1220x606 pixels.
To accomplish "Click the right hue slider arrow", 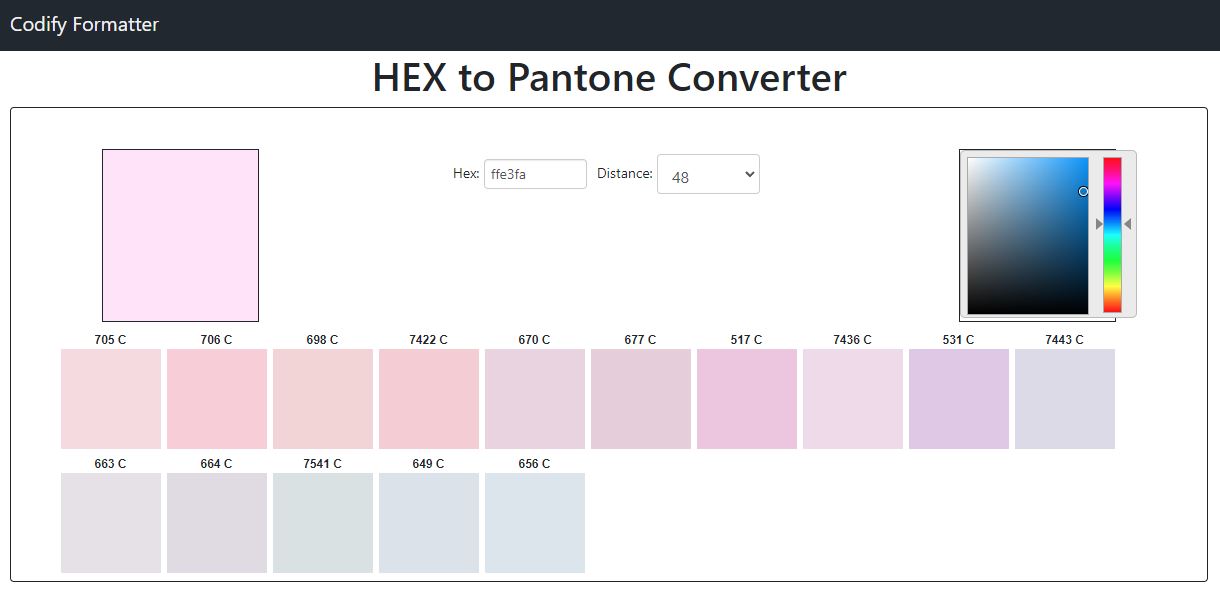I will [1127, 224].
